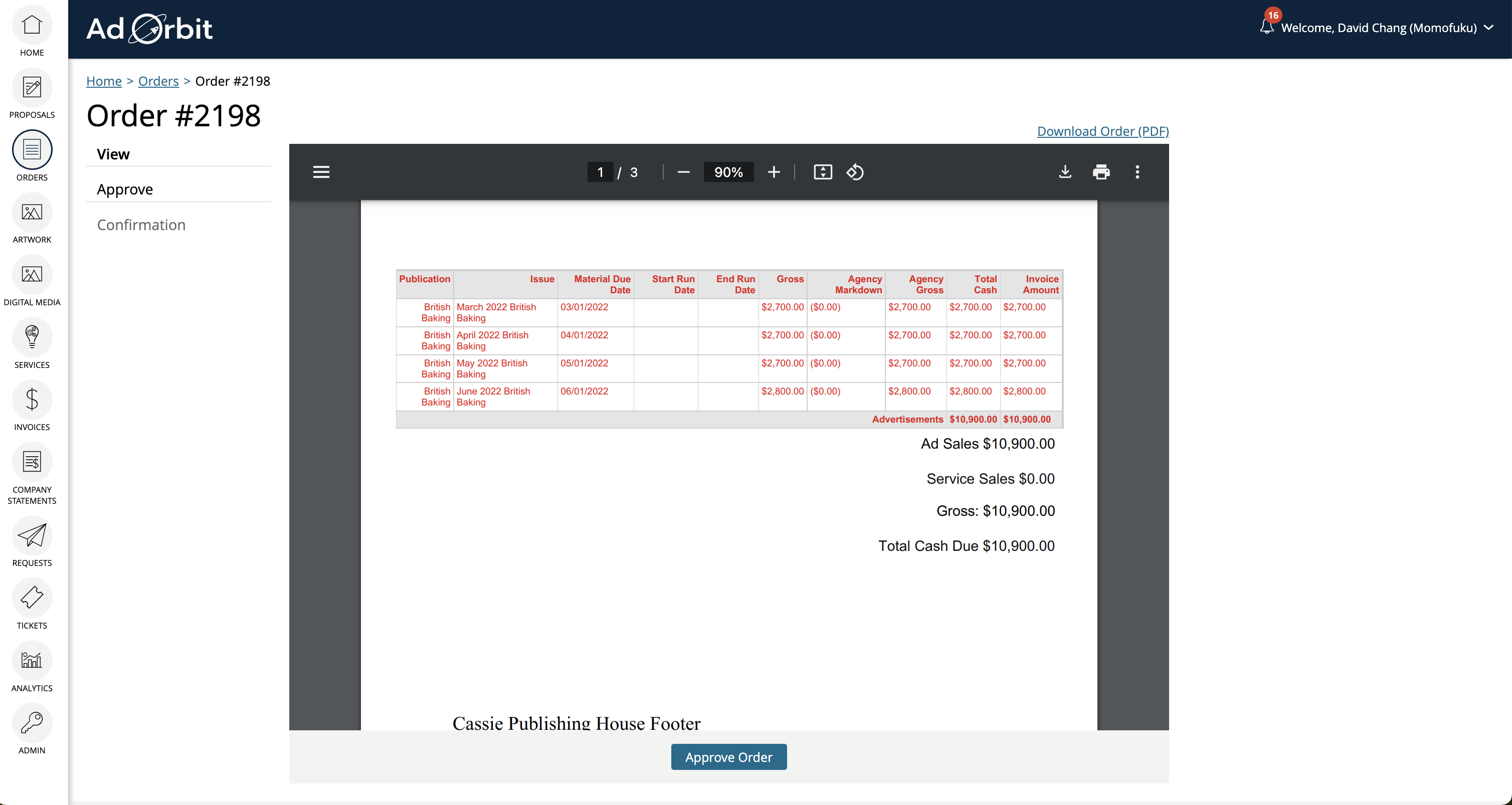Click the PDF viewer download icon
This screenshot has height=805, width=1512.
[x=1065, y=172]
